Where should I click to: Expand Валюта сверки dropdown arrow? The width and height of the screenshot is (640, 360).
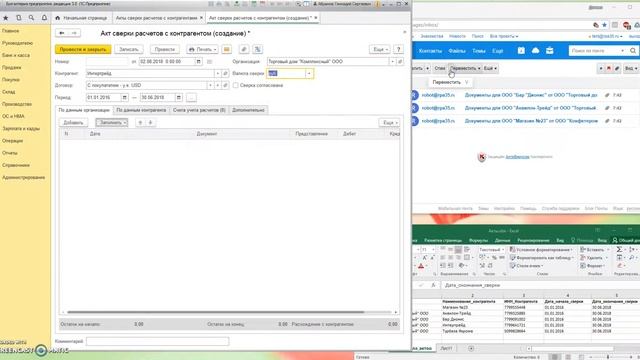(x=309, y=73)
